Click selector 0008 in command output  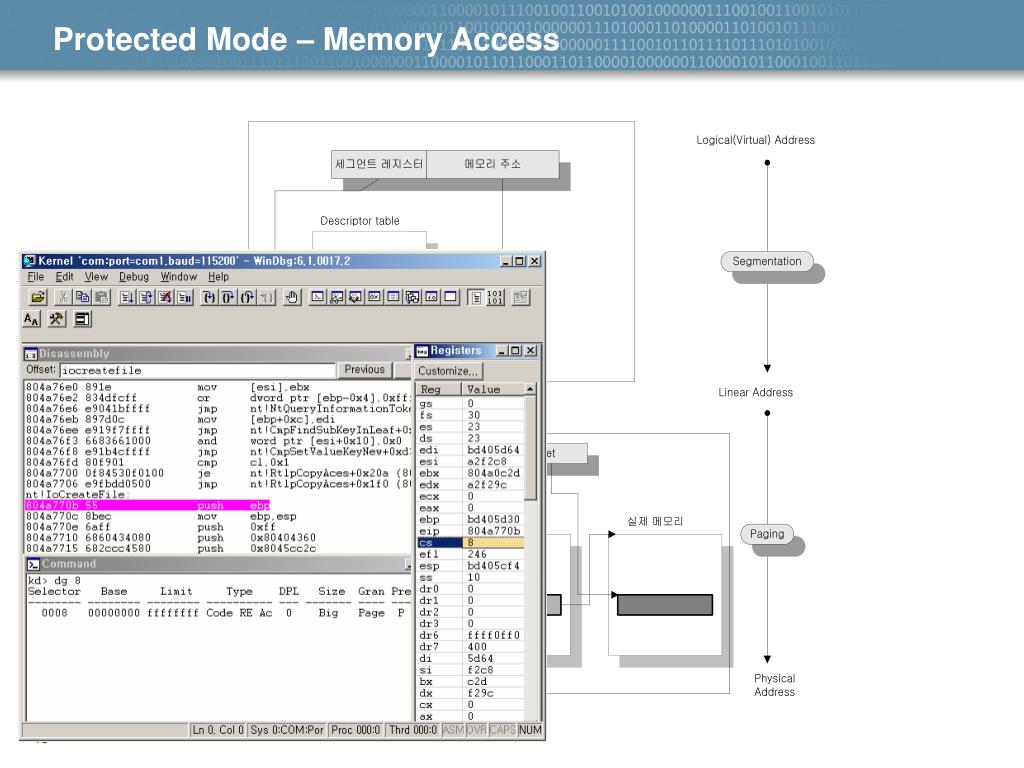click(54, 613)
